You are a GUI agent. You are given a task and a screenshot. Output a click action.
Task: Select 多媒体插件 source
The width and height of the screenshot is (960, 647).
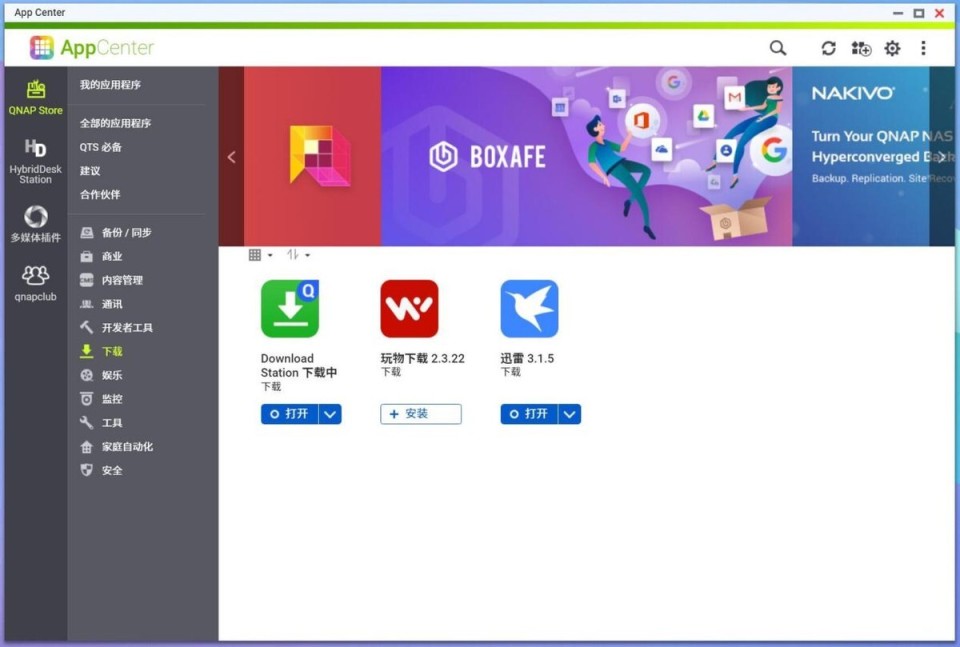pos(36,223)
